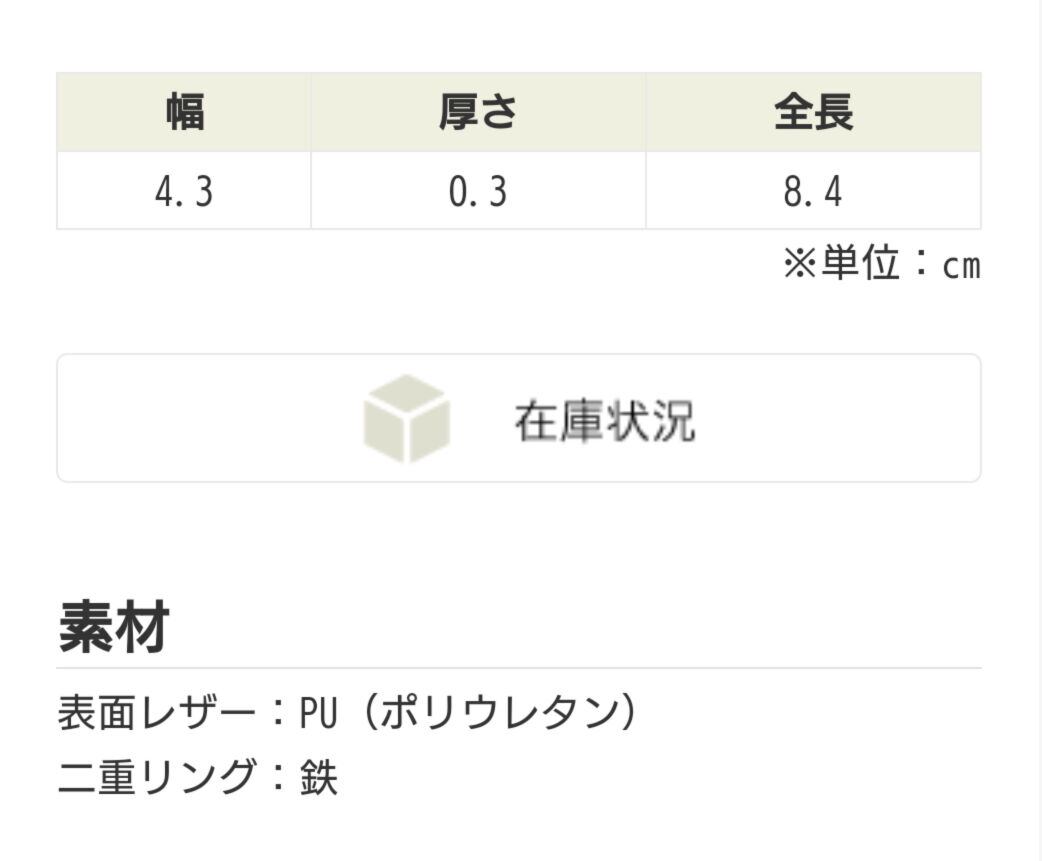Open the 在庫状況 stock status button
The height and width of the screenshot is (861, 1042).
click(x=518, y=418)
